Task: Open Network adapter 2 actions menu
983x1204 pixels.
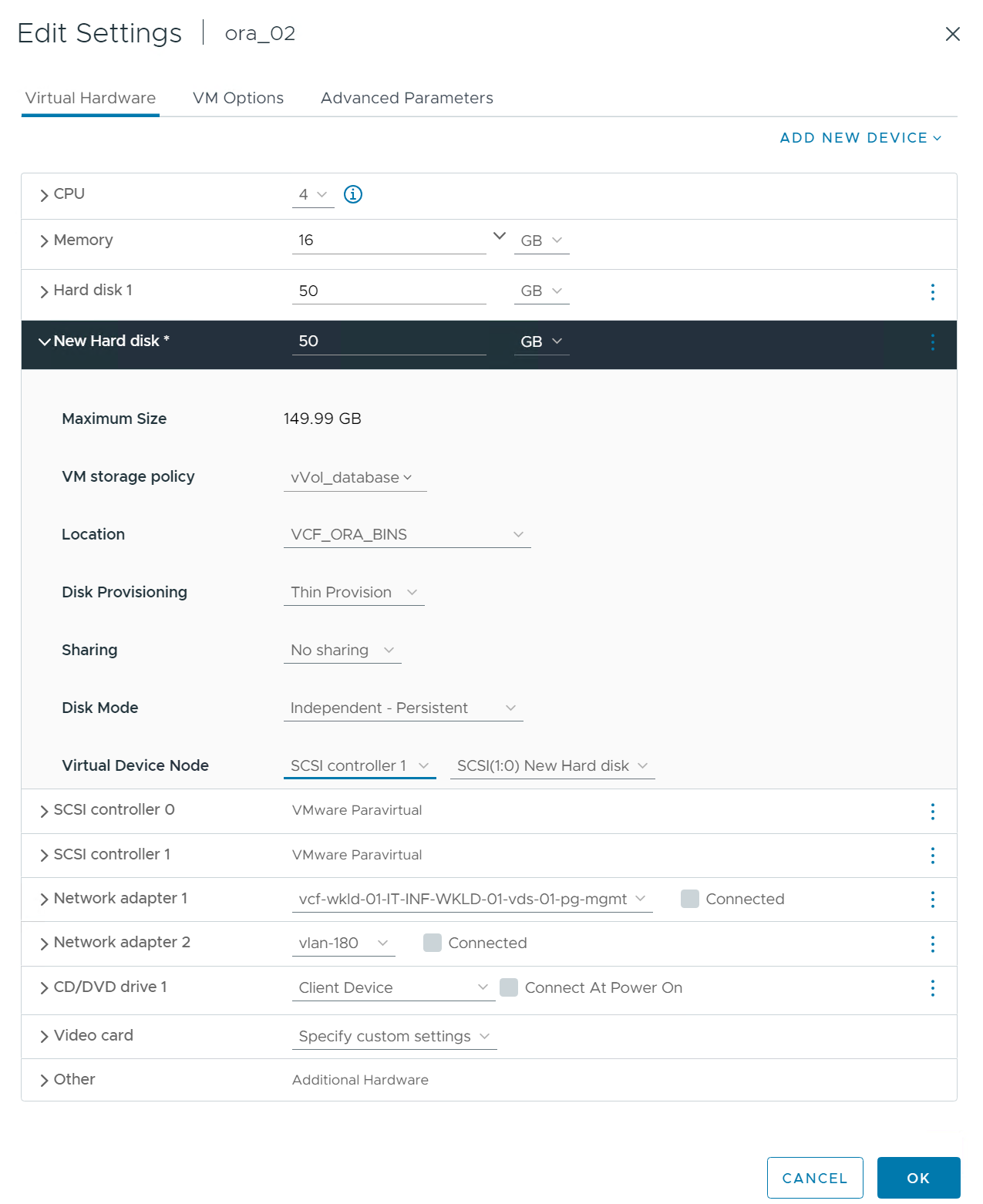Action: [x=932, y=943]
